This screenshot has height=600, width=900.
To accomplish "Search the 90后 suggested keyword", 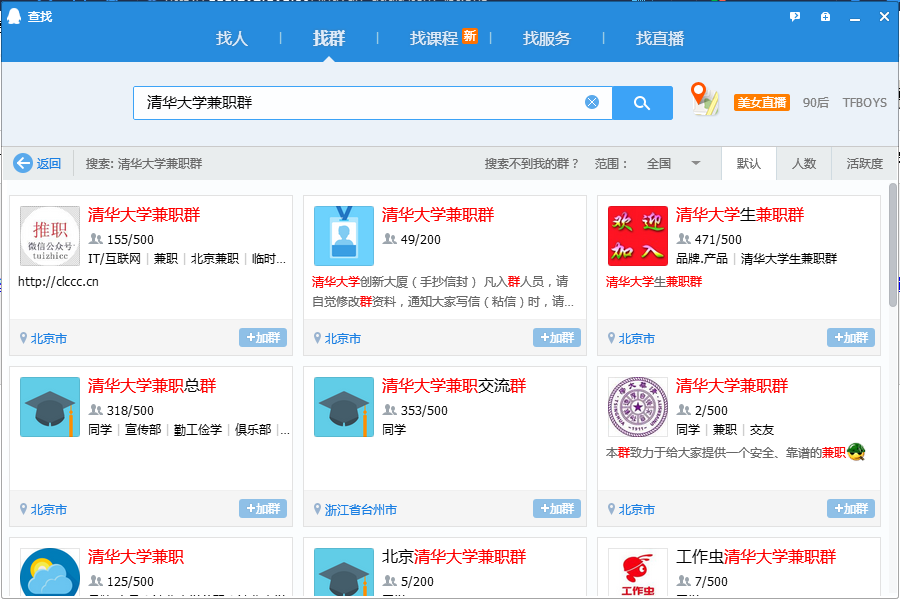I will [x=816, y=103].
